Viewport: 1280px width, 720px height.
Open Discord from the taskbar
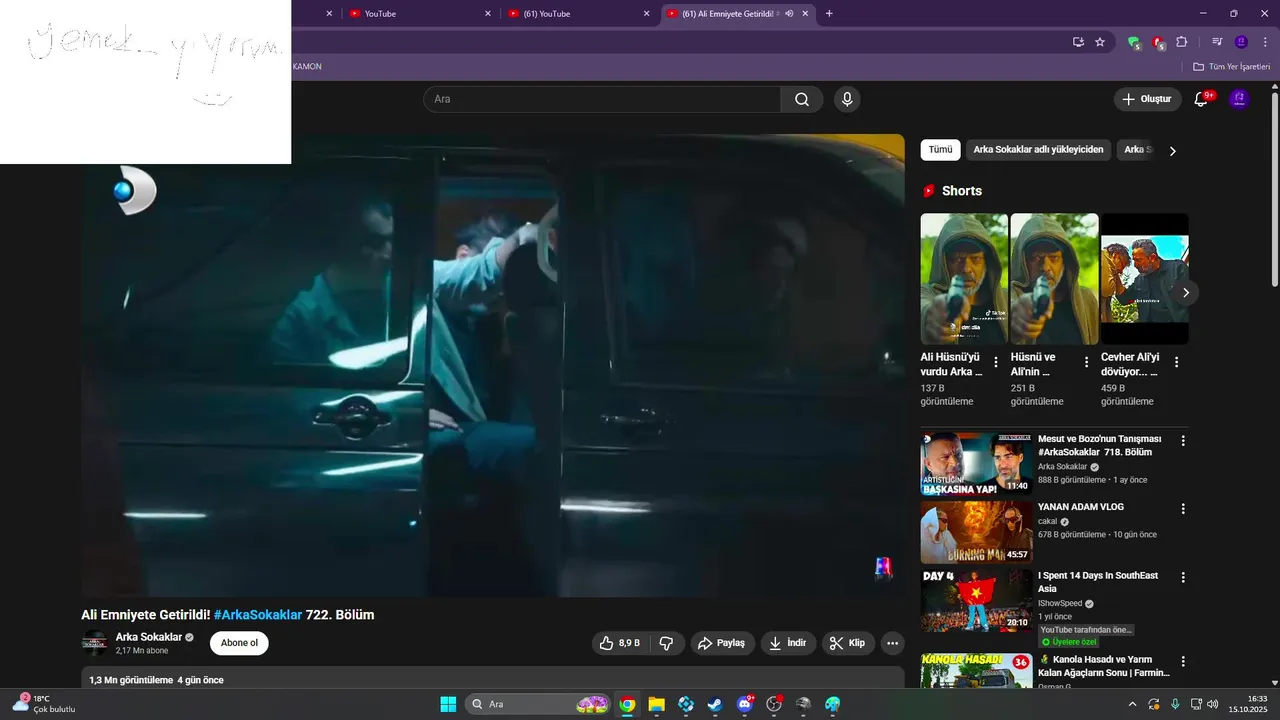pos(745,704)
